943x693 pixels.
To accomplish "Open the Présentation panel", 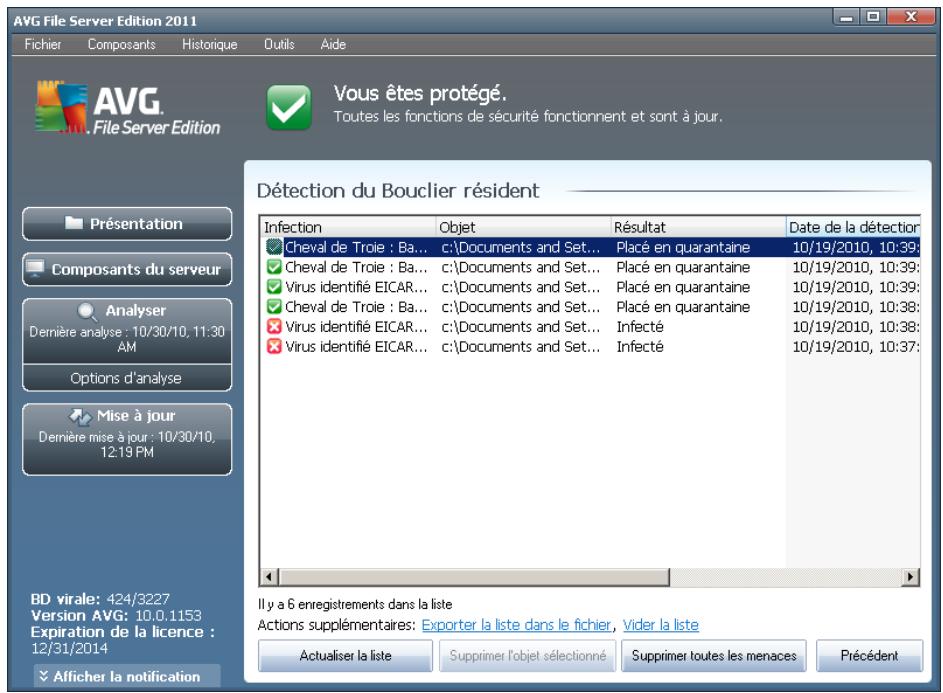I will (127, 224).
